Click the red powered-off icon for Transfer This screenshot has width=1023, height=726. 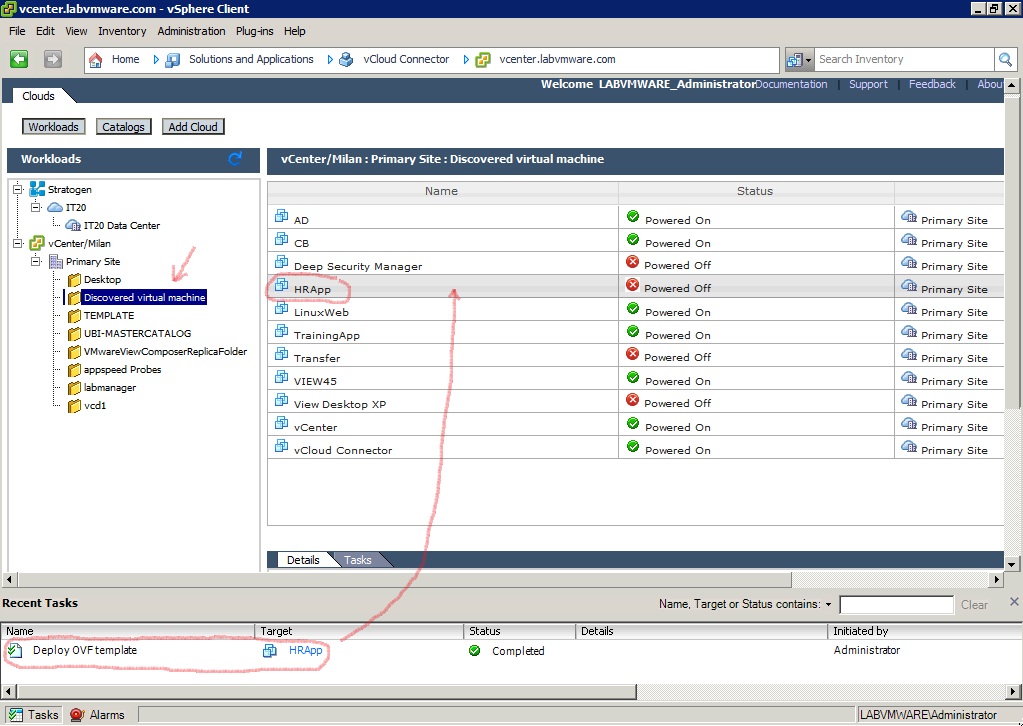click(632, 354)
